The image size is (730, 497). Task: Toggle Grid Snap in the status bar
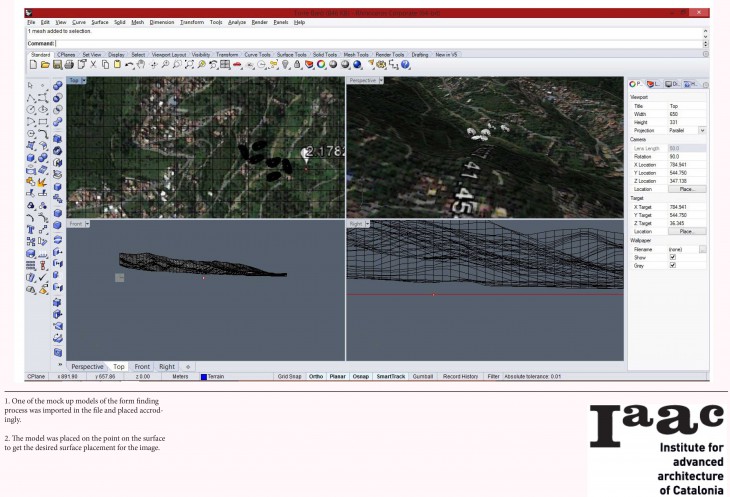click(289, 376)
